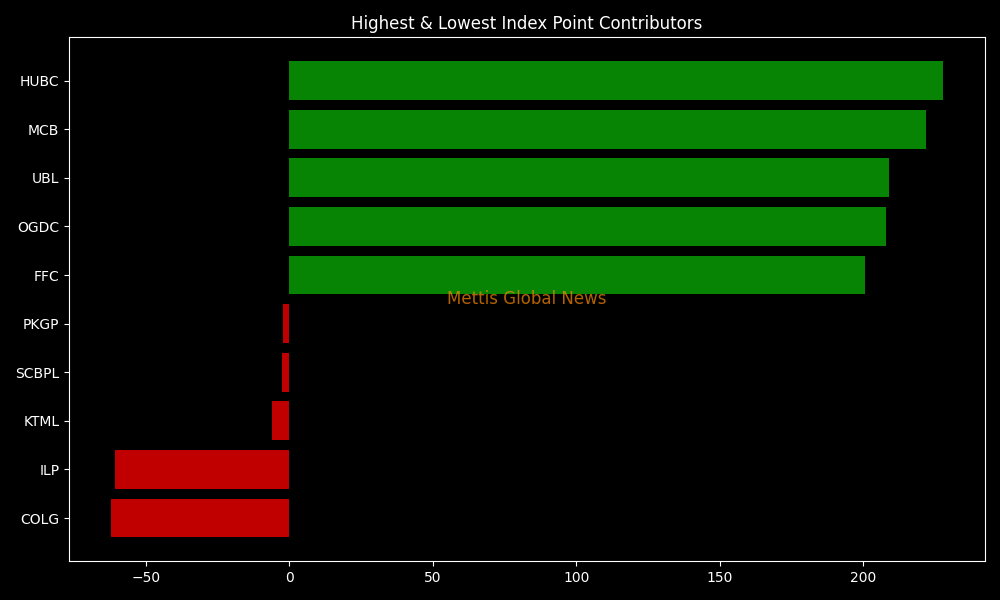This screenshot has height=600, width=1000.
Task: Select the KTML red bar
Action: (281, 421)
